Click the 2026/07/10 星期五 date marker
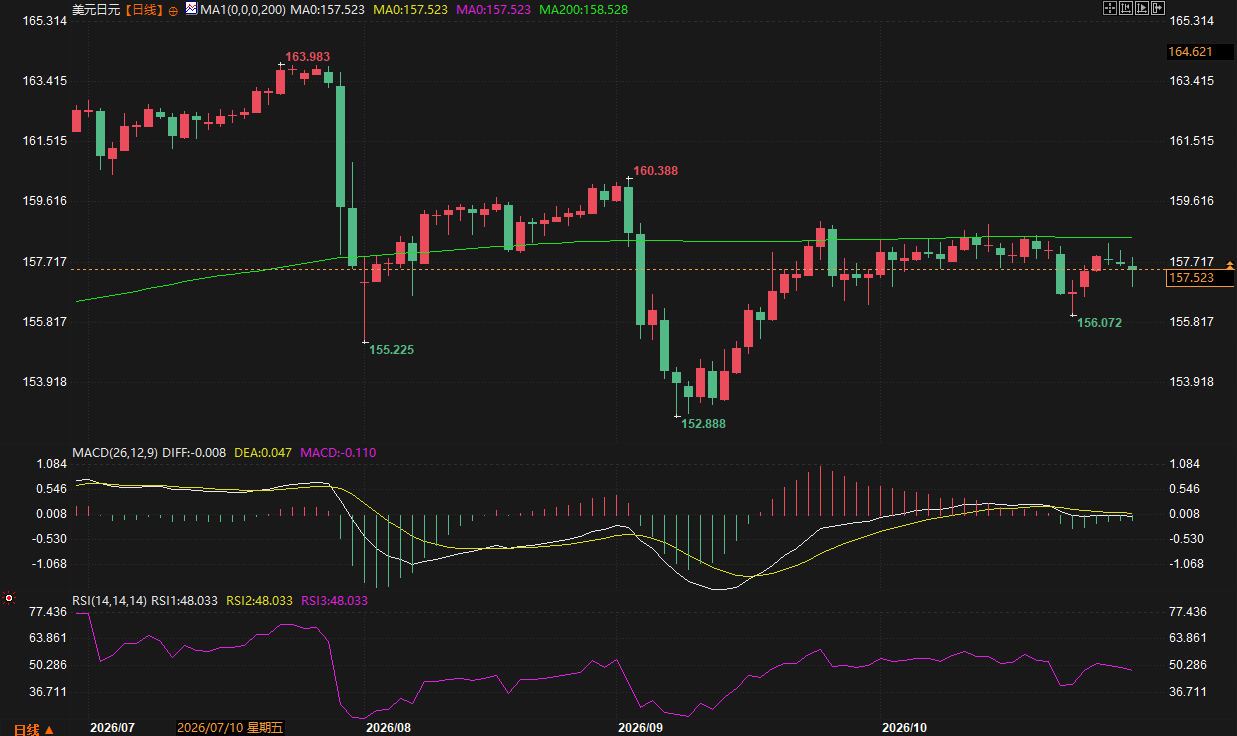1237x736 pixels. [229, 729]
